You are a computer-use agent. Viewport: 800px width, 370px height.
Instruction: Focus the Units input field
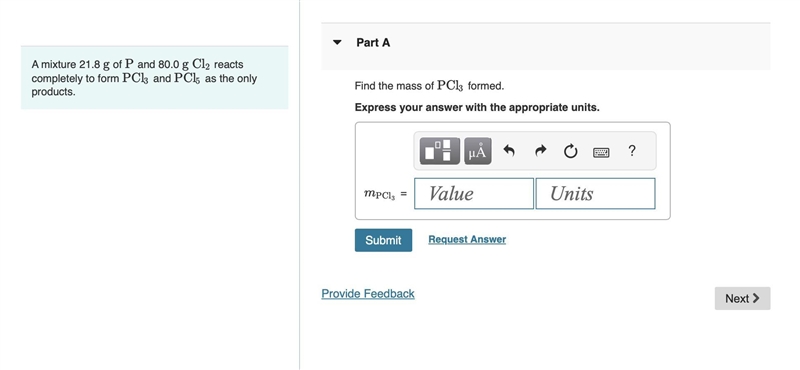tap(595, 193)
